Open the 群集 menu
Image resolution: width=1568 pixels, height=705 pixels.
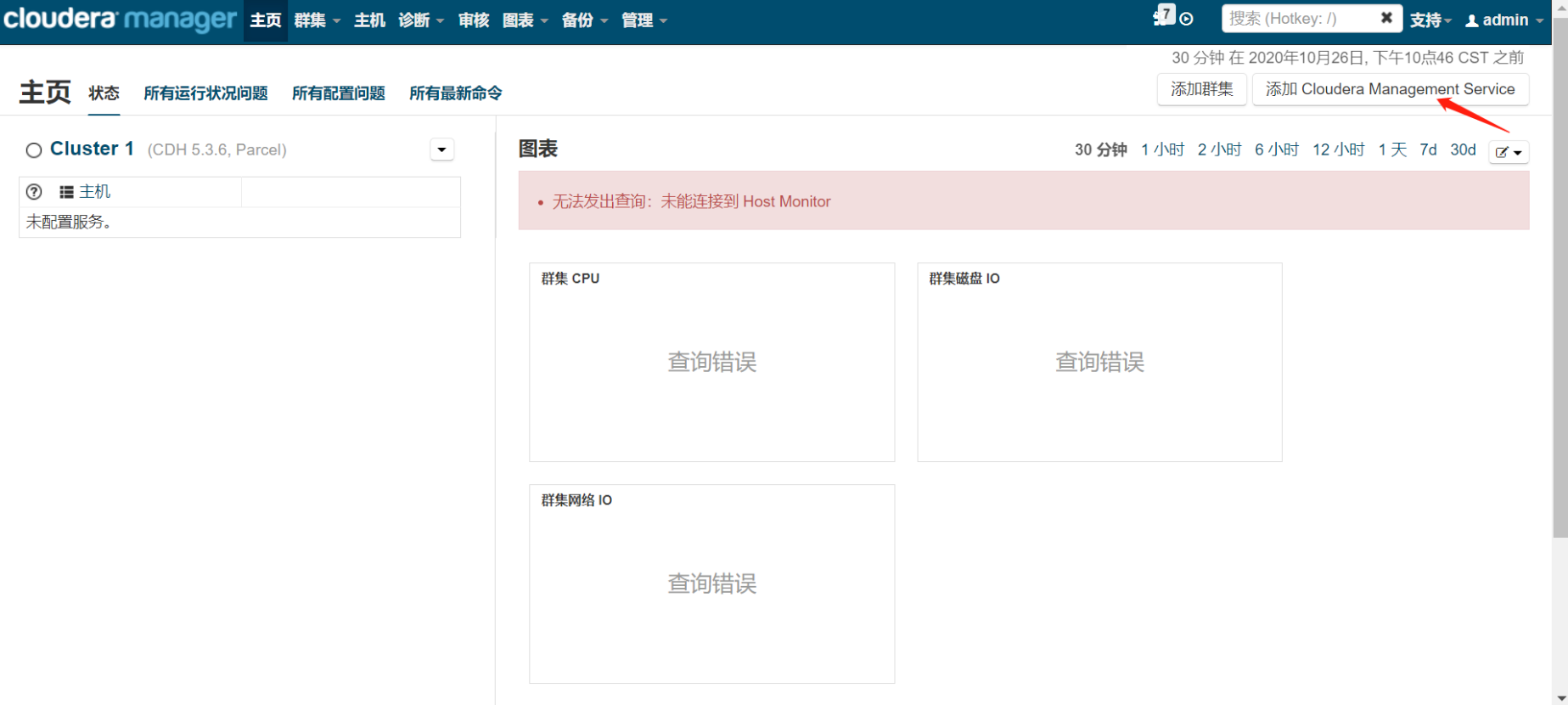[x=317, y=20]
